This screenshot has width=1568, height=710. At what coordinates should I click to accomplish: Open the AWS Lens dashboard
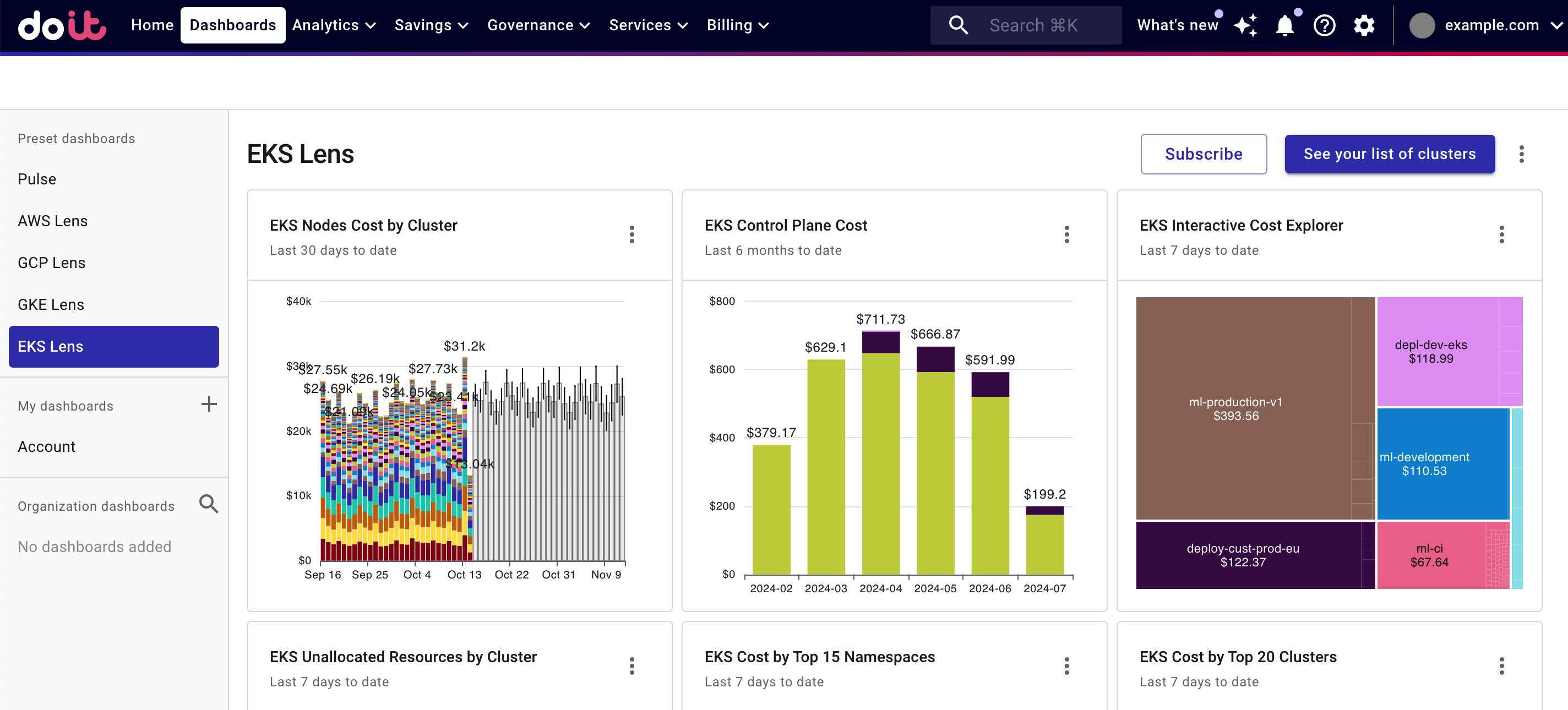point(114,221)
